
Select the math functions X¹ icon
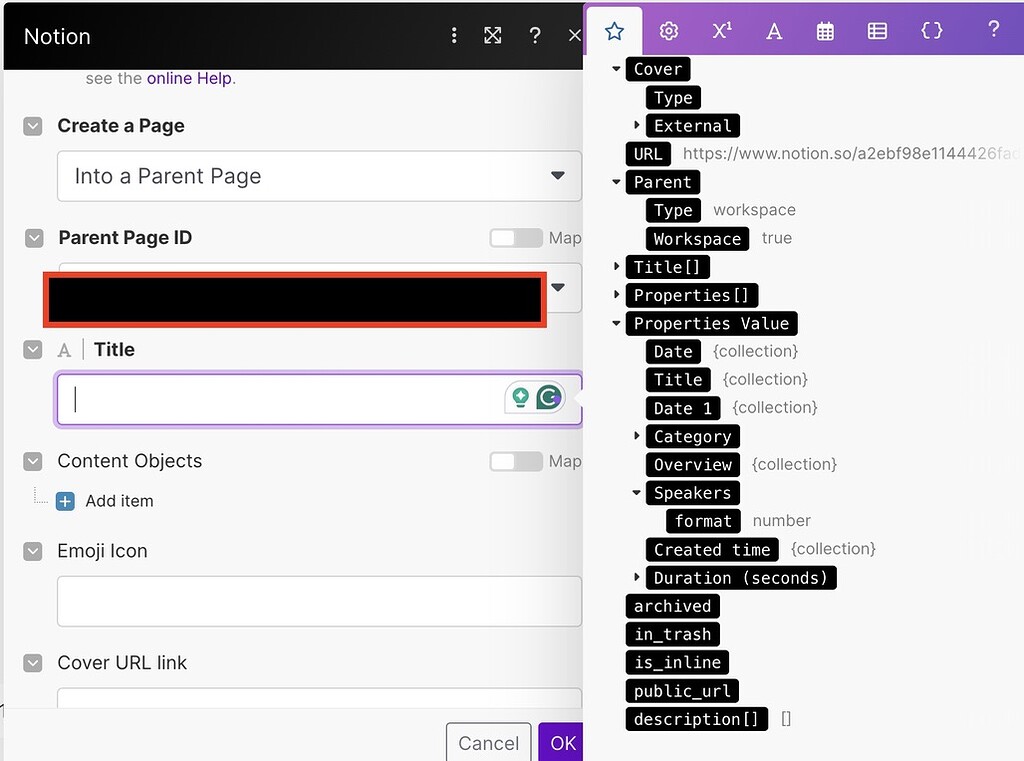tap(721, 31)
